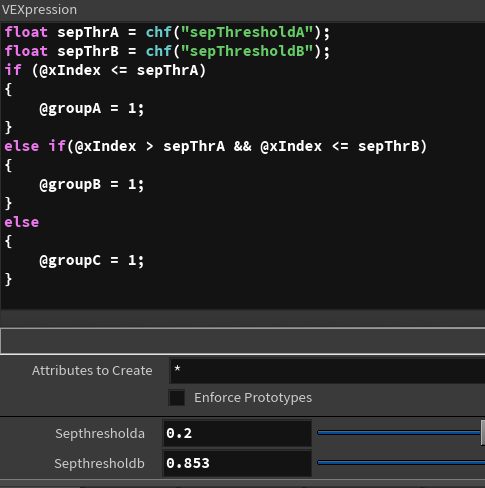Click the Septhresholdb slider track
The width and height of the screenshot is (485, 488).
point(401,462)
